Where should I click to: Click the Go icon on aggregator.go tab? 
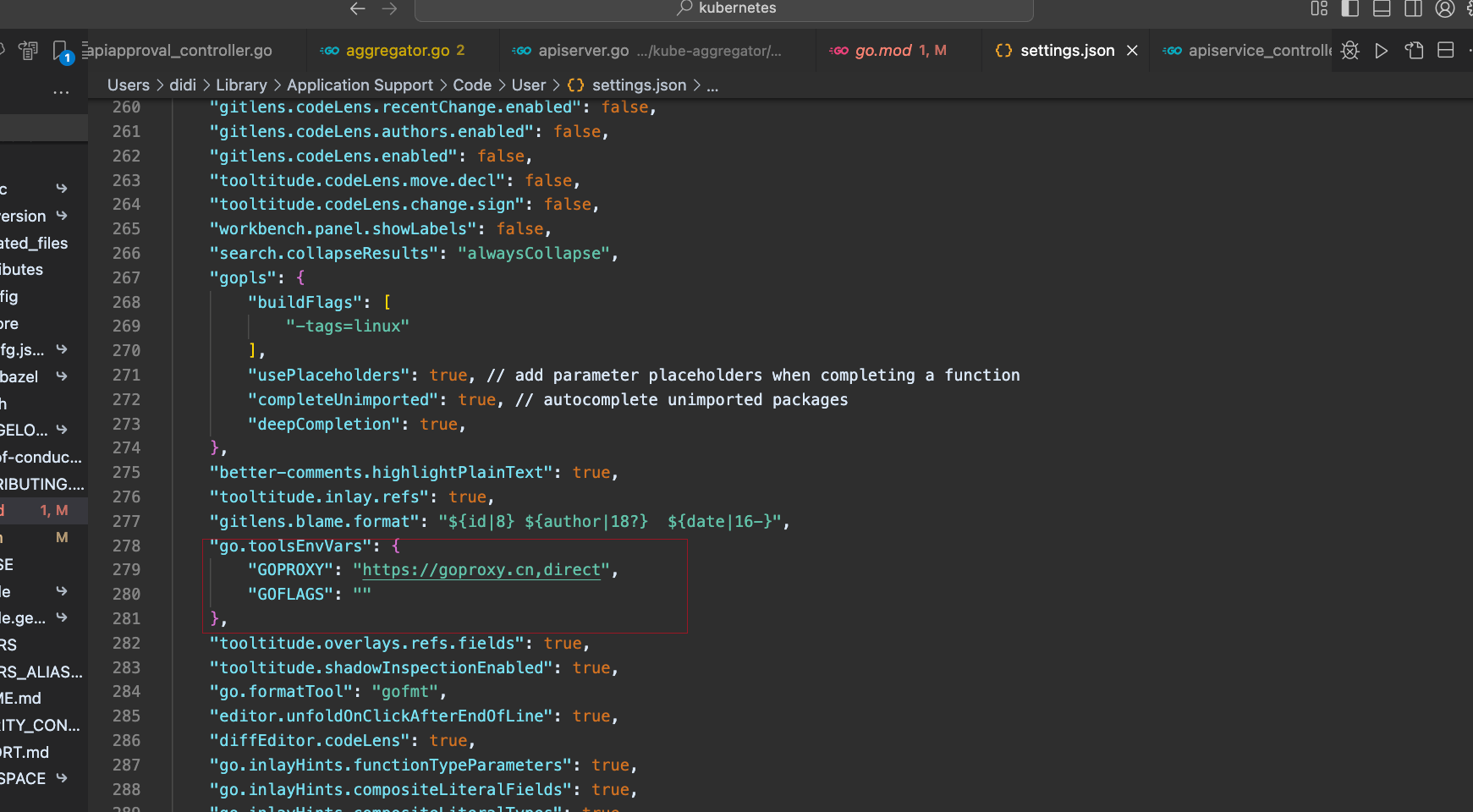coord(330,51)
